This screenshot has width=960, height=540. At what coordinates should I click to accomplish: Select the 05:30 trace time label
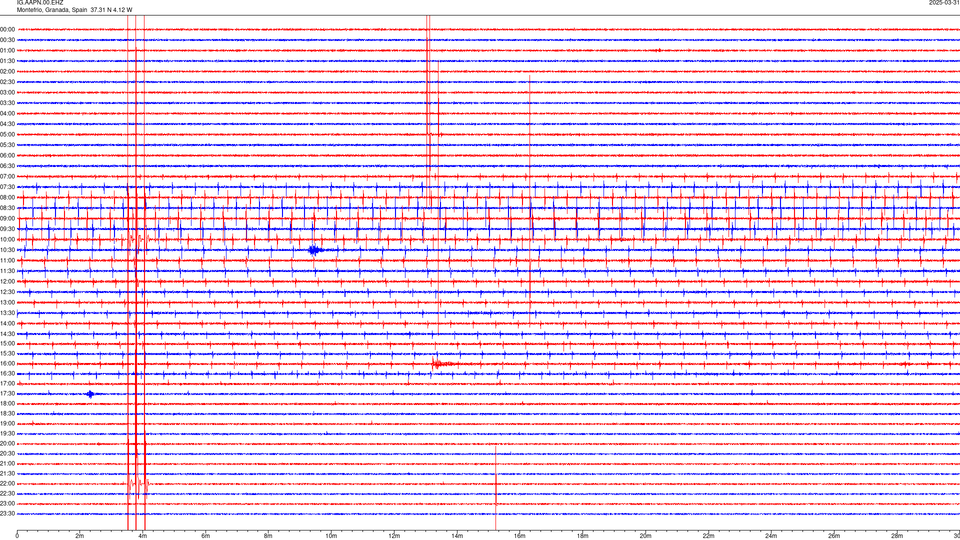[8, 145]
